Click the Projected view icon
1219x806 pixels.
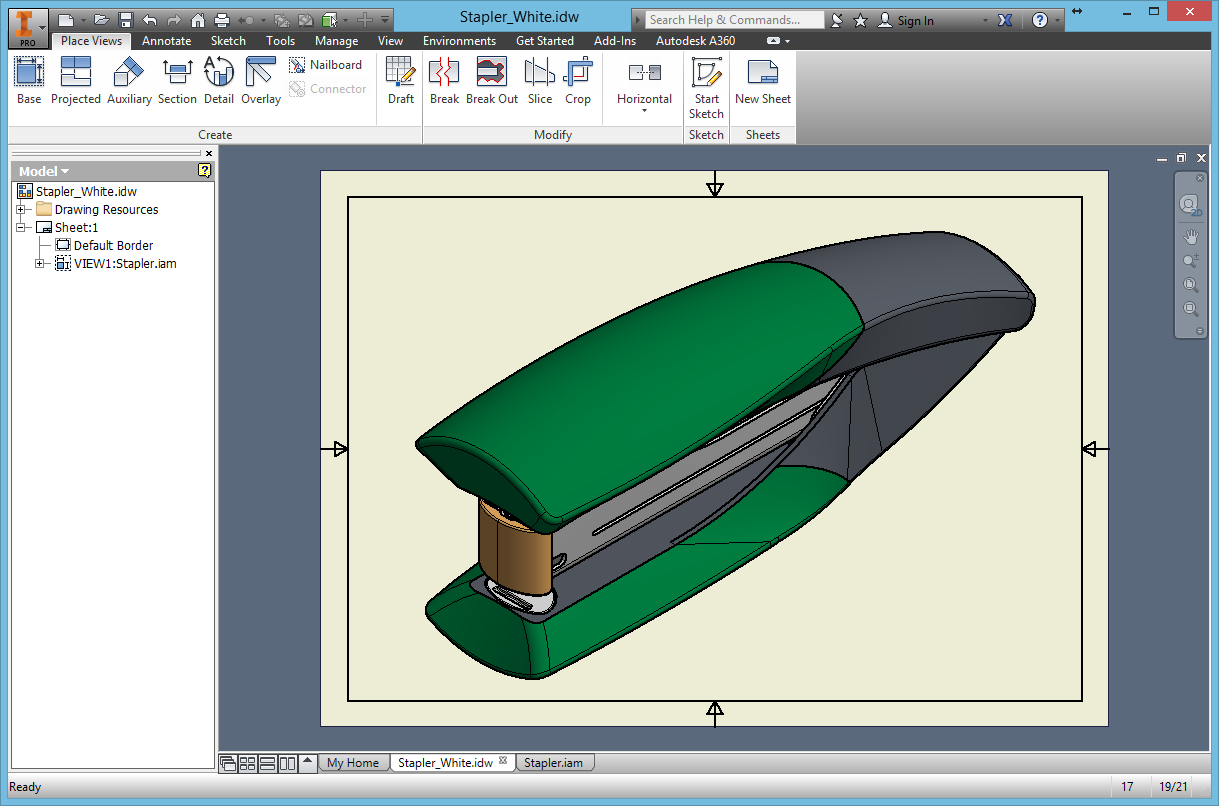point(76,80)
